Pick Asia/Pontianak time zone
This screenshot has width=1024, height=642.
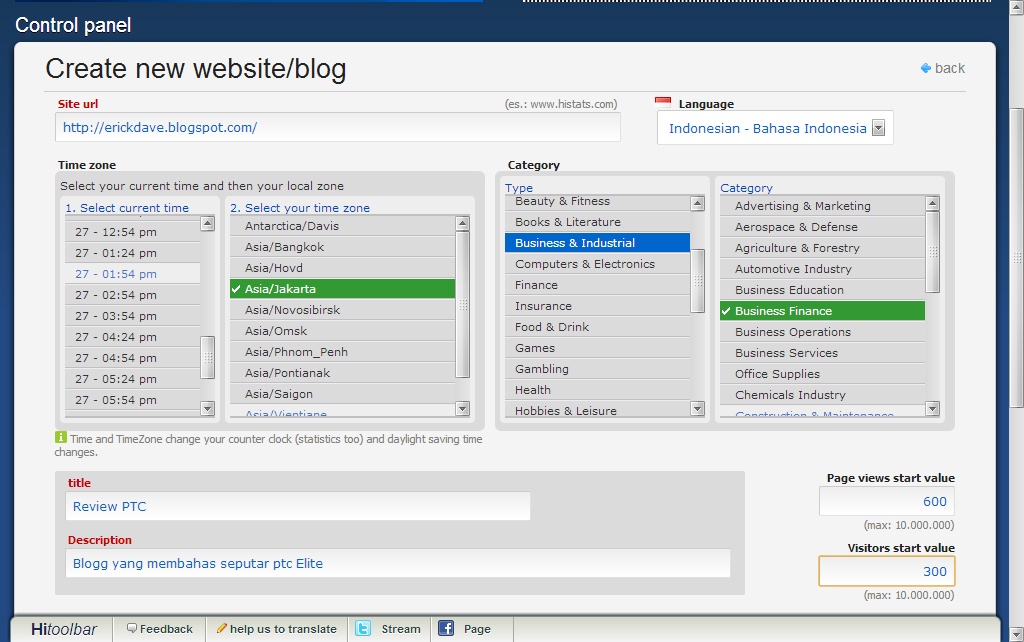[342, 373]
